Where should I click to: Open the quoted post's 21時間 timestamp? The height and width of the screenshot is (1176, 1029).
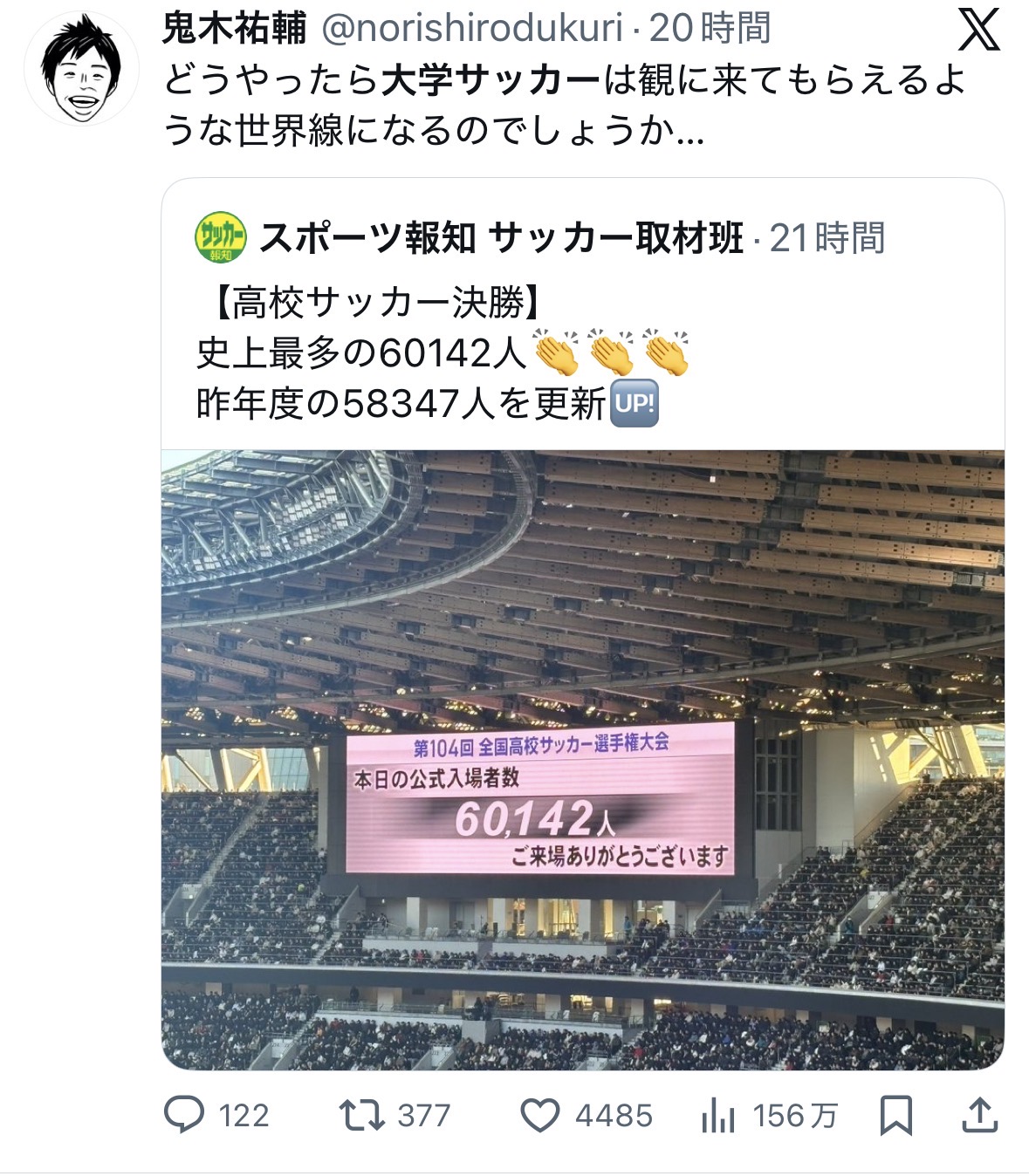pyautogui.click(x=827, y=237)
